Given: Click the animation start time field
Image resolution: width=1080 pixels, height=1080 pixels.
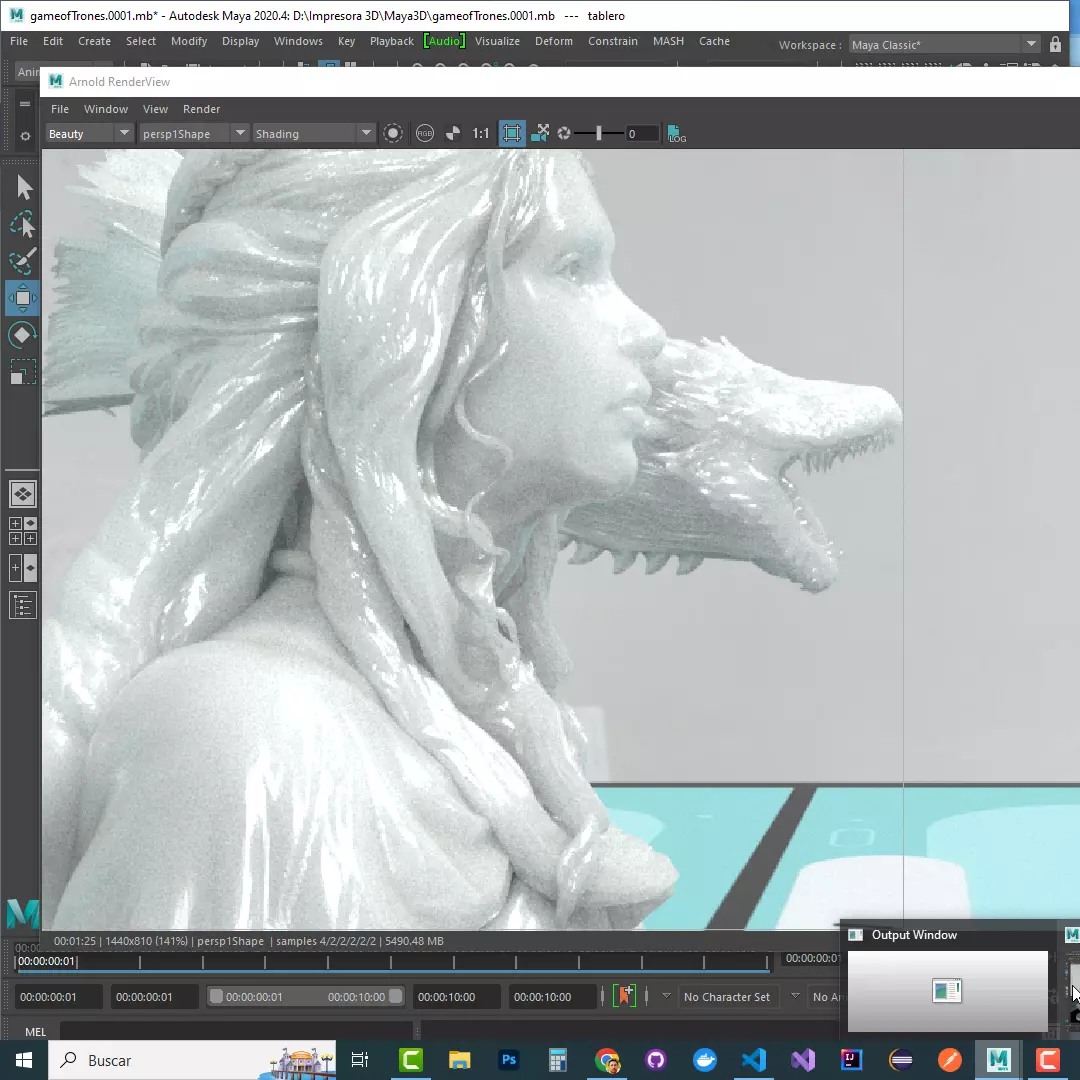Looking at the screenshot, I should click(59, 997).
